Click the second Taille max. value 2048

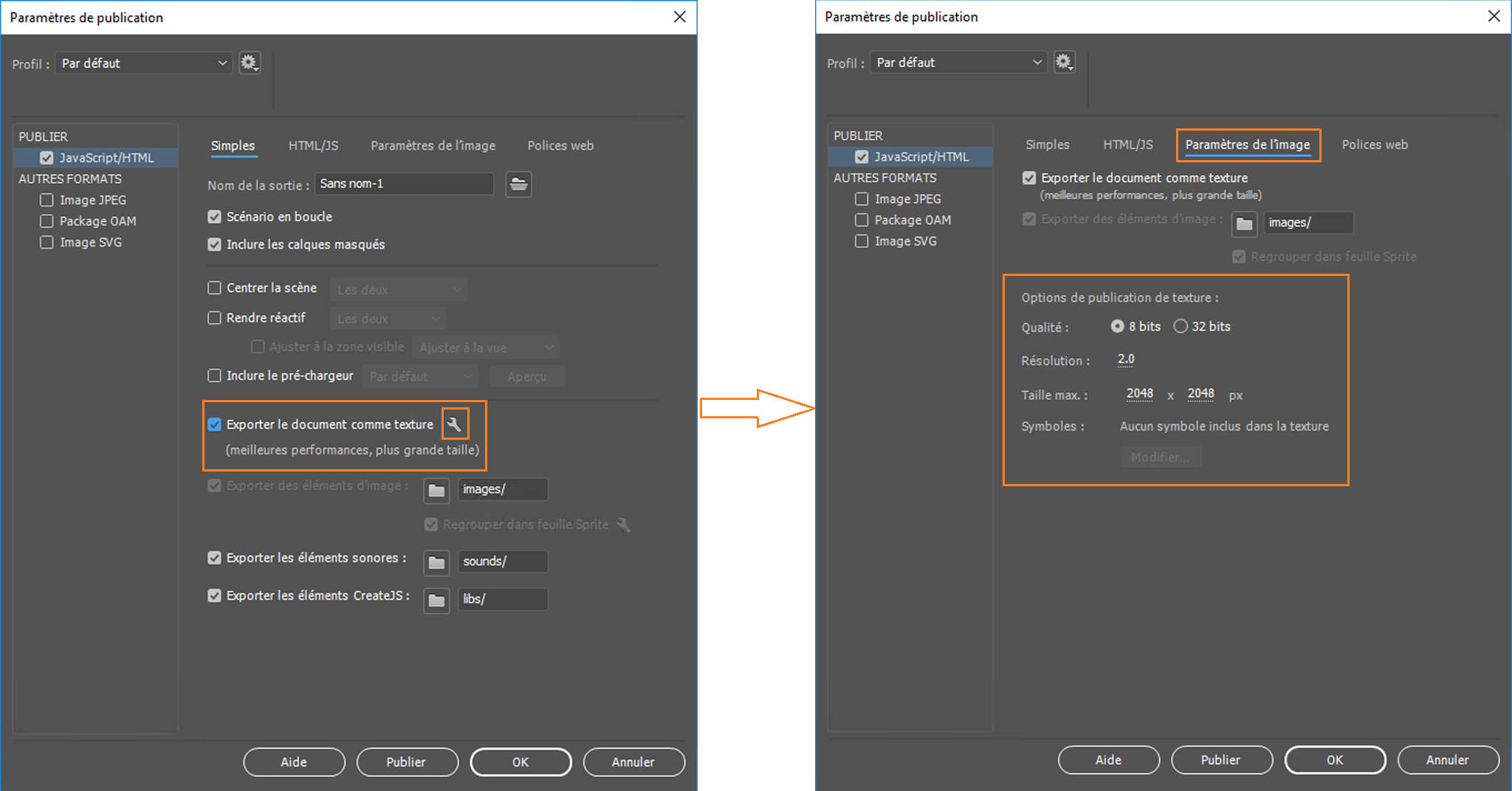point(1201,394)
